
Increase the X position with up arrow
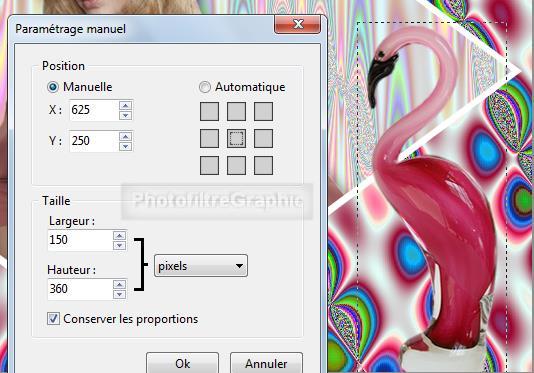pos(126,106)
